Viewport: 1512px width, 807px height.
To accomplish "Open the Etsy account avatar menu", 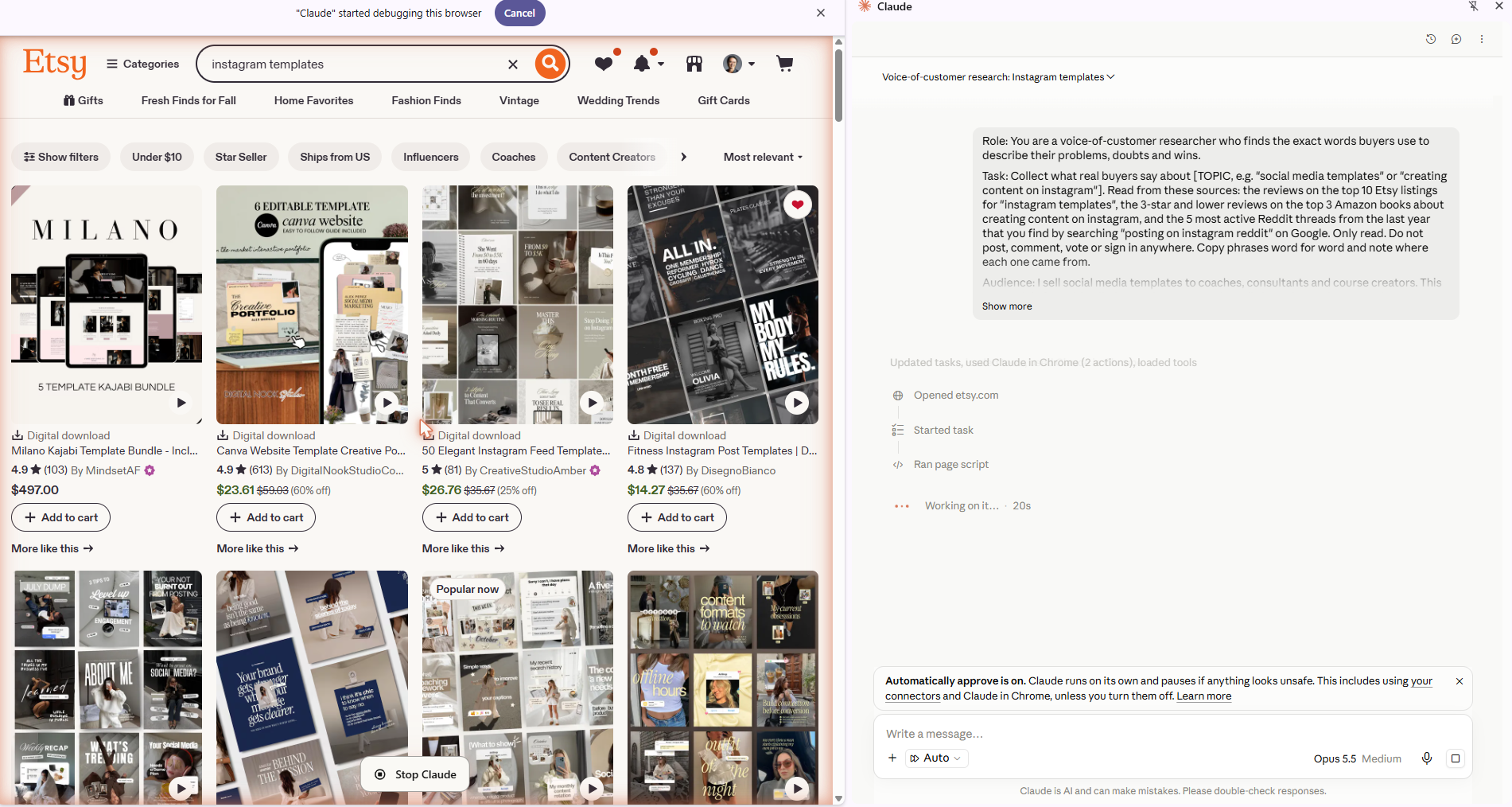I will 738,64.
